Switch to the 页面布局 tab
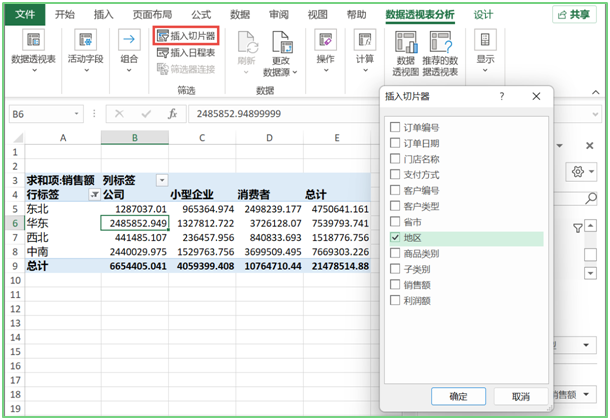 pos(152,15)
